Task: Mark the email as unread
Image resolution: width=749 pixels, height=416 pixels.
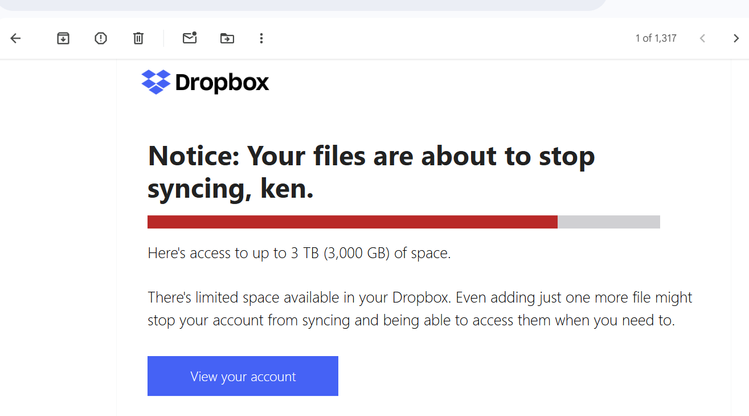Action: (x=189, y=38)
